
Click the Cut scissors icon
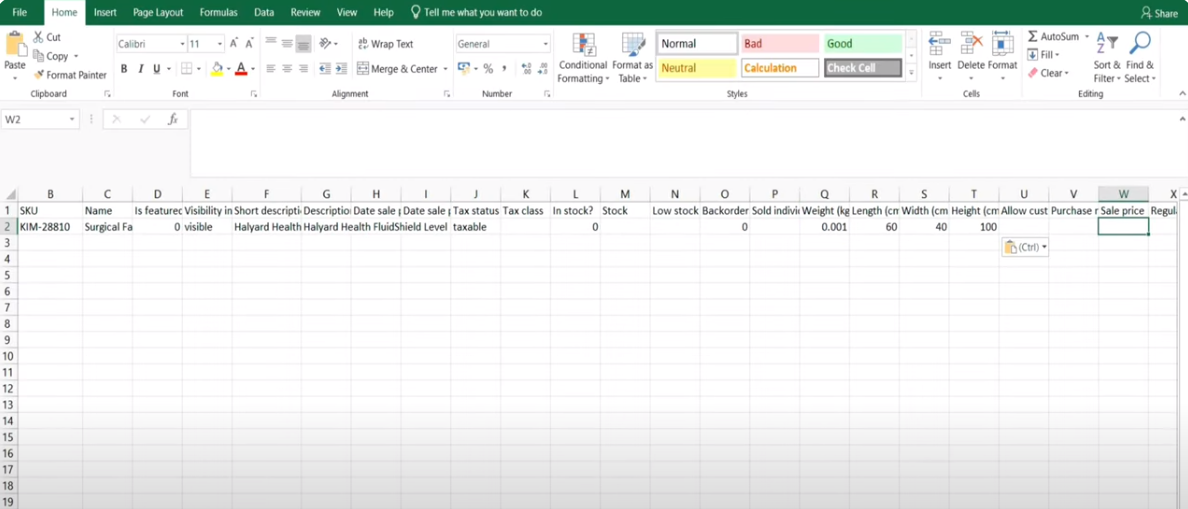pos(37,37)
